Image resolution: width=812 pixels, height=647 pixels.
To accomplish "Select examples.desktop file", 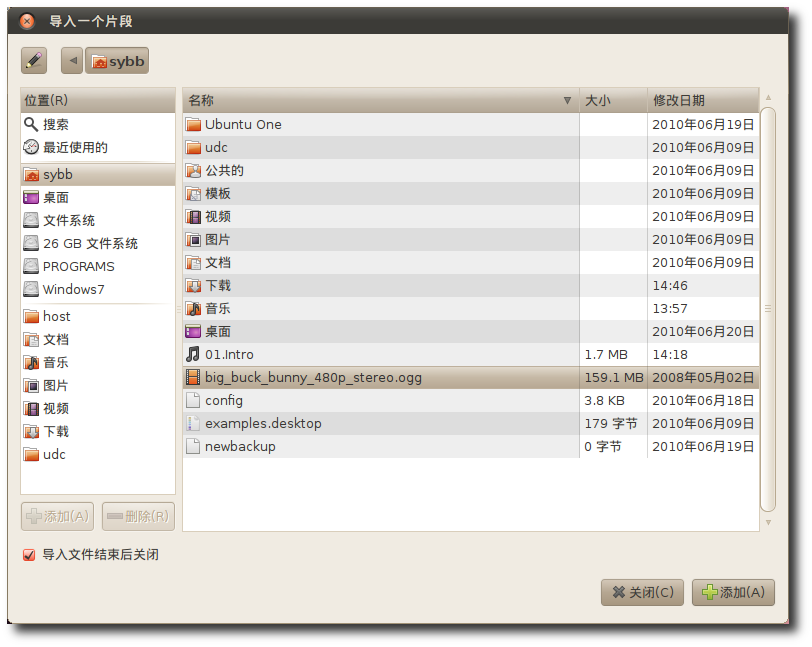I will pos(471,423).
